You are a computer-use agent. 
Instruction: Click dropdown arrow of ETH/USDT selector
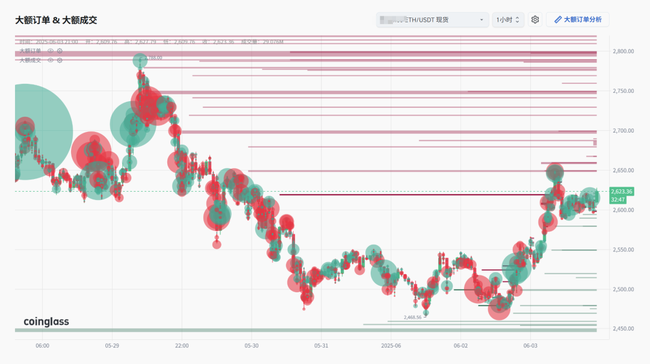481,20
